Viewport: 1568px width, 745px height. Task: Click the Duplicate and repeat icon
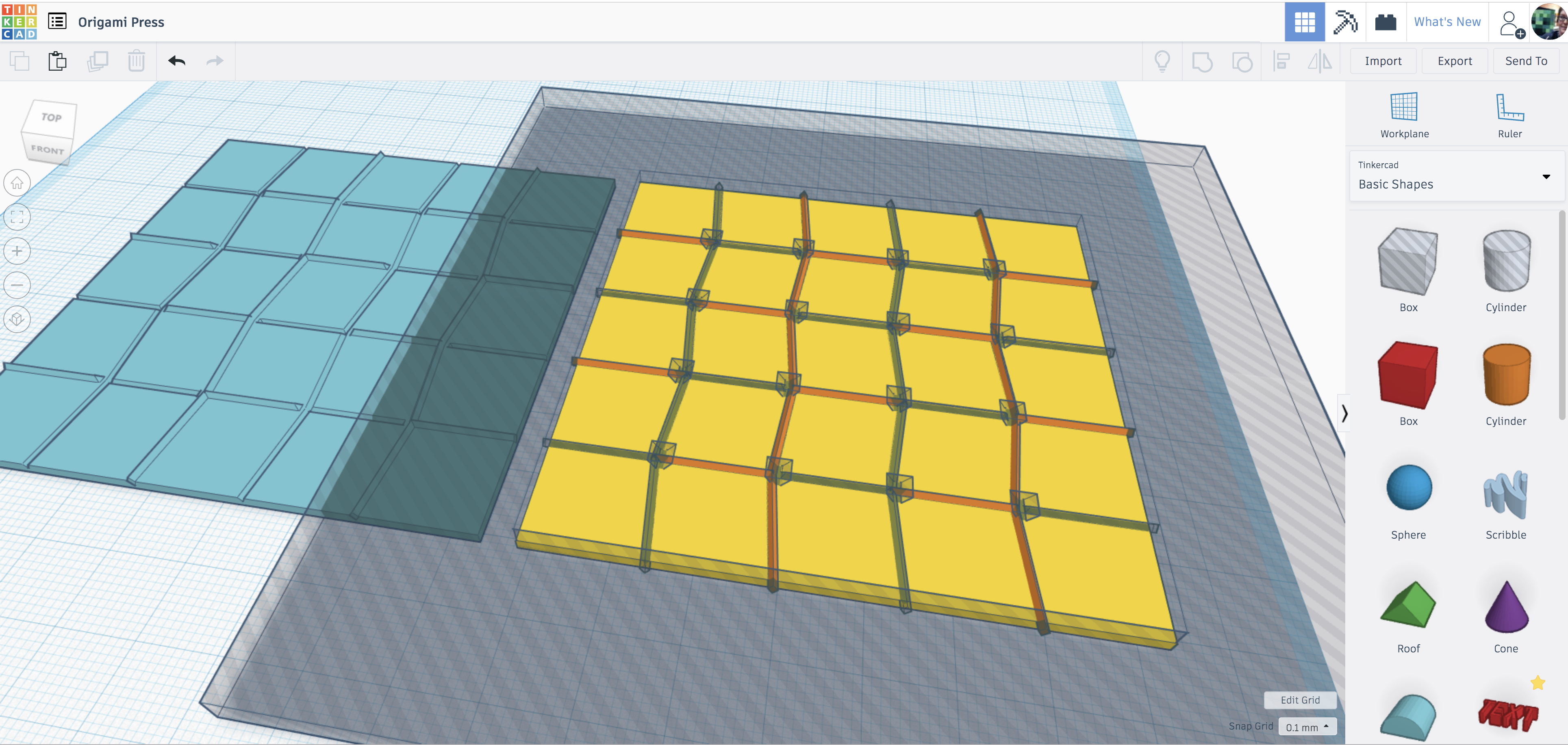pyautogui.click(x=98, y=61)
